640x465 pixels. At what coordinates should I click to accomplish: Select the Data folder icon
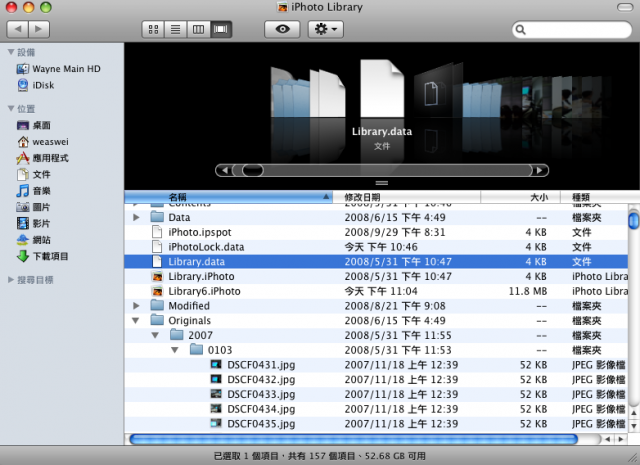pyautogui.click(x=157, y=217)
